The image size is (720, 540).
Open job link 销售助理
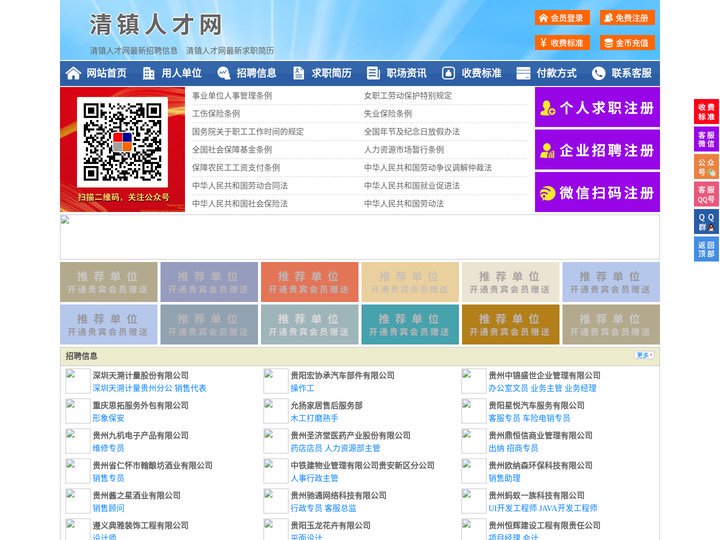(x=504, y=478)
